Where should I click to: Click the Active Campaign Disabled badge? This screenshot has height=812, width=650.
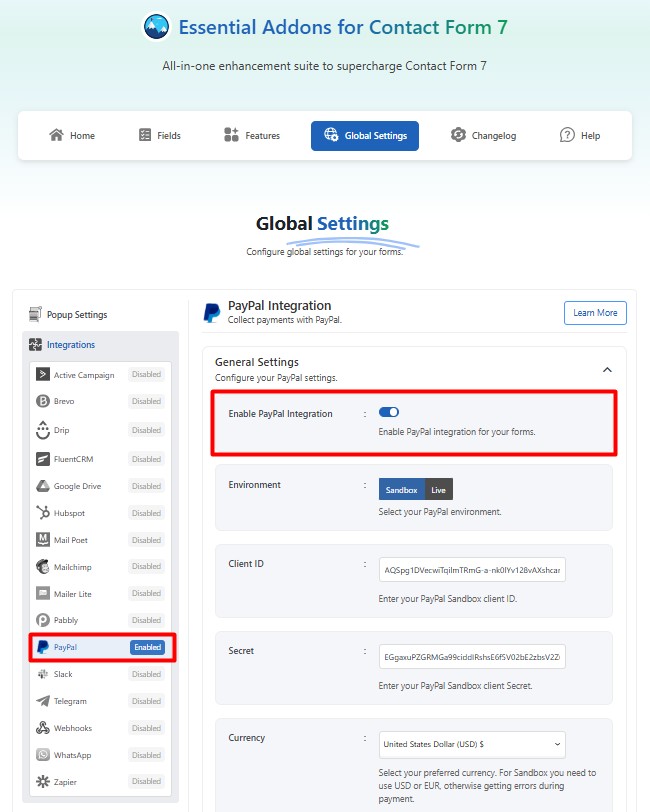[x=147, y=374]
